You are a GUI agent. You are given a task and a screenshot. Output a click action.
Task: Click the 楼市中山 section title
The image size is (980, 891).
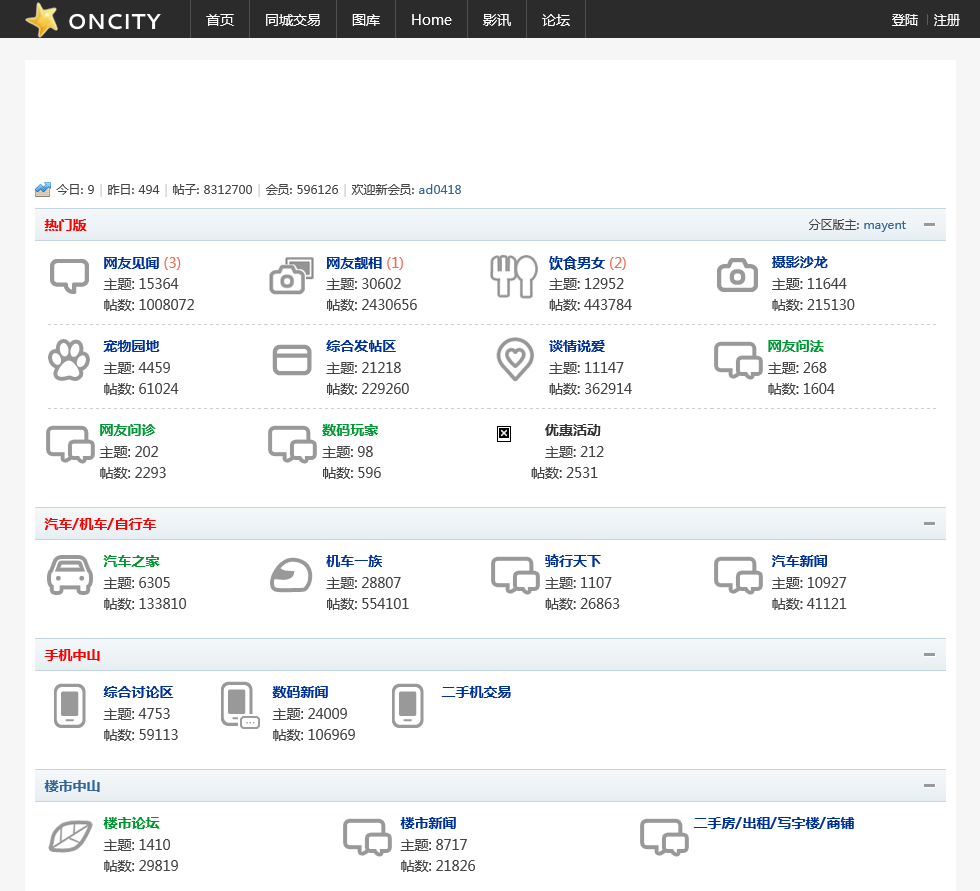coord(72,786)
